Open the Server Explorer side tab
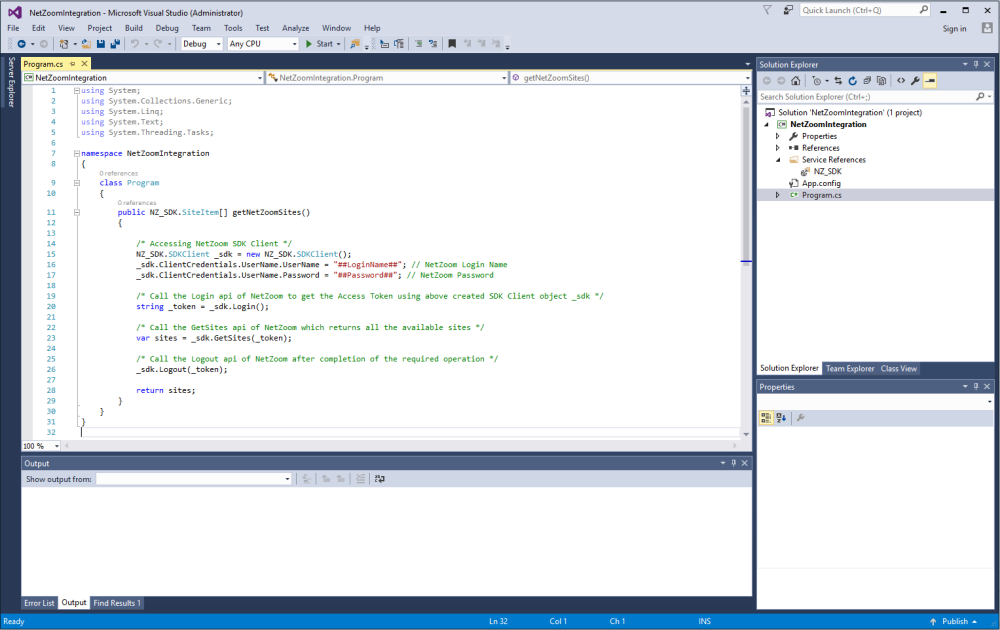Screen dimensions: 1000x630 [x=11, y=82]
